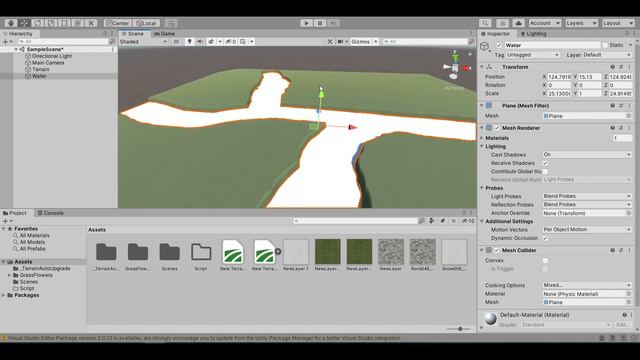
Task: Click the Position X field
Action: pos(560,77)
